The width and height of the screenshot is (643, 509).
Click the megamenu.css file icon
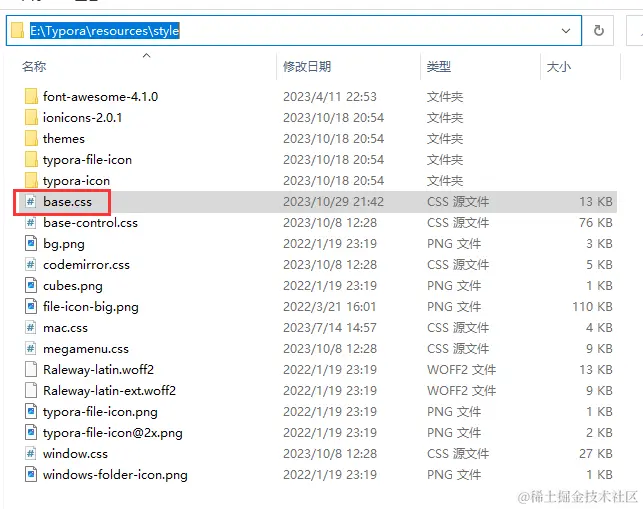point(31,348)
